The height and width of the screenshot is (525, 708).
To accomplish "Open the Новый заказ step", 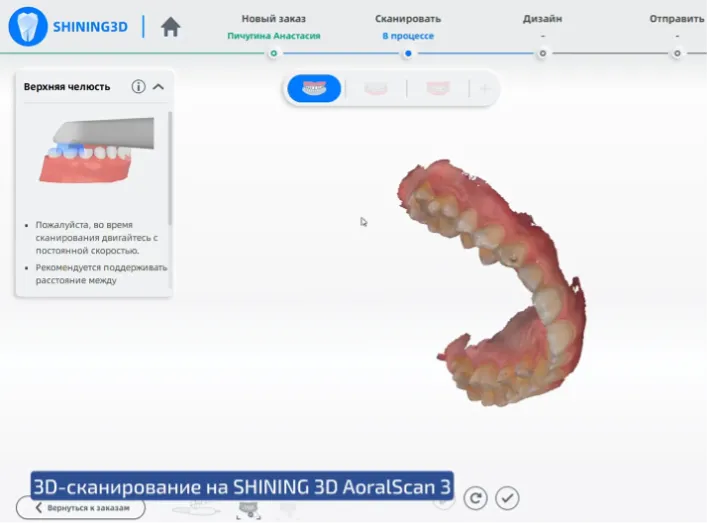I will point(273,19).
